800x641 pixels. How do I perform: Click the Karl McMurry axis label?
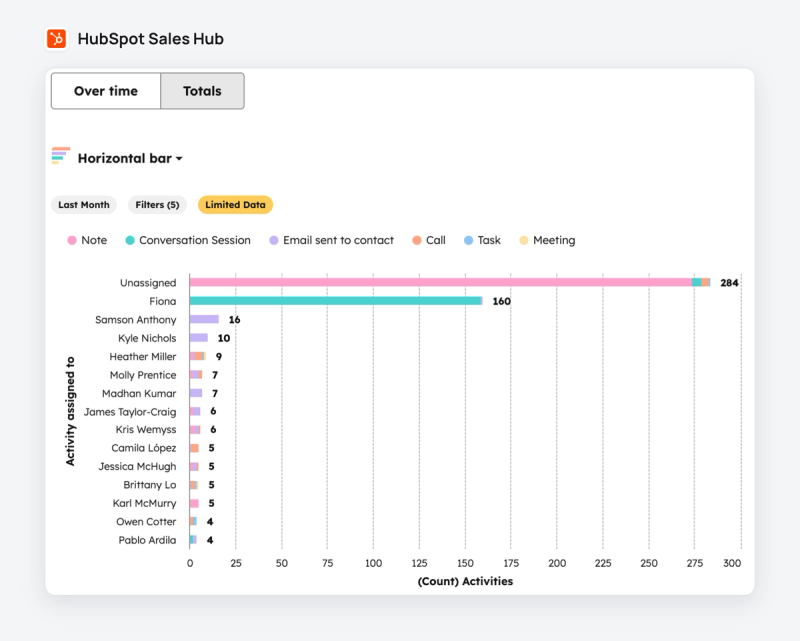pyautogui.click(x=144, y=503)
